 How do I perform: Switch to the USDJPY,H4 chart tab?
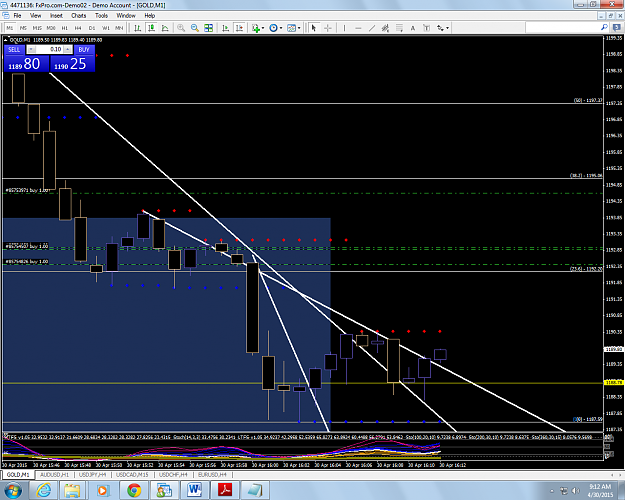(92, 474)
